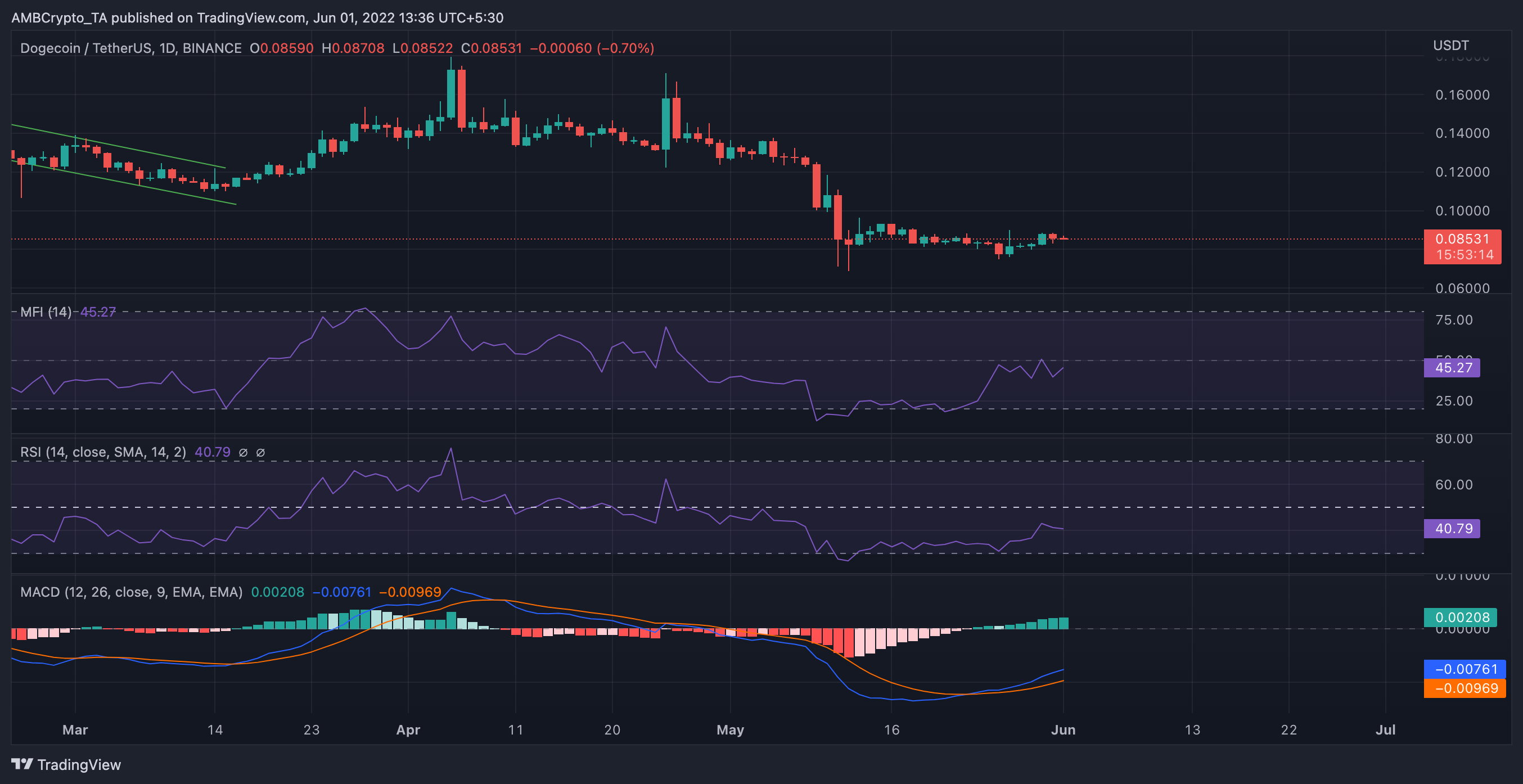This screenshot has height=784, width=1523.
Task: Select the USDT label on the price scale
Action: tap(1452, 45)
